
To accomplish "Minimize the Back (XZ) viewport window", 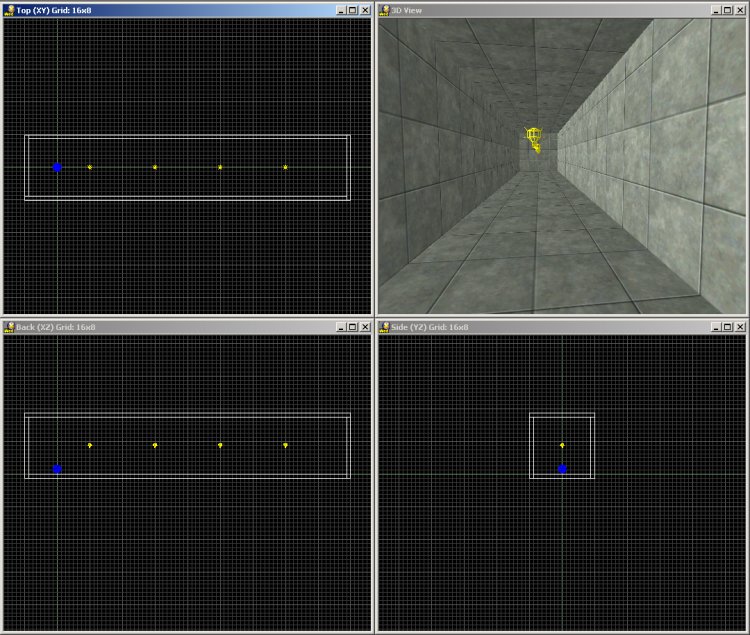I will click(340, 327).
